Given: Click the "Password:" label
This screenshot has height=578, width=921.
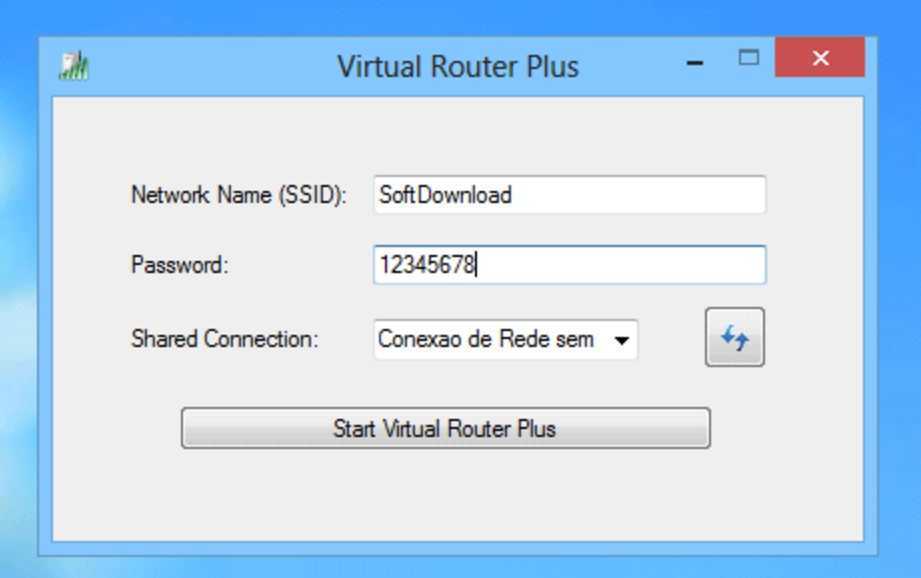Looking at the screenshot, I should tap(180, 265).
